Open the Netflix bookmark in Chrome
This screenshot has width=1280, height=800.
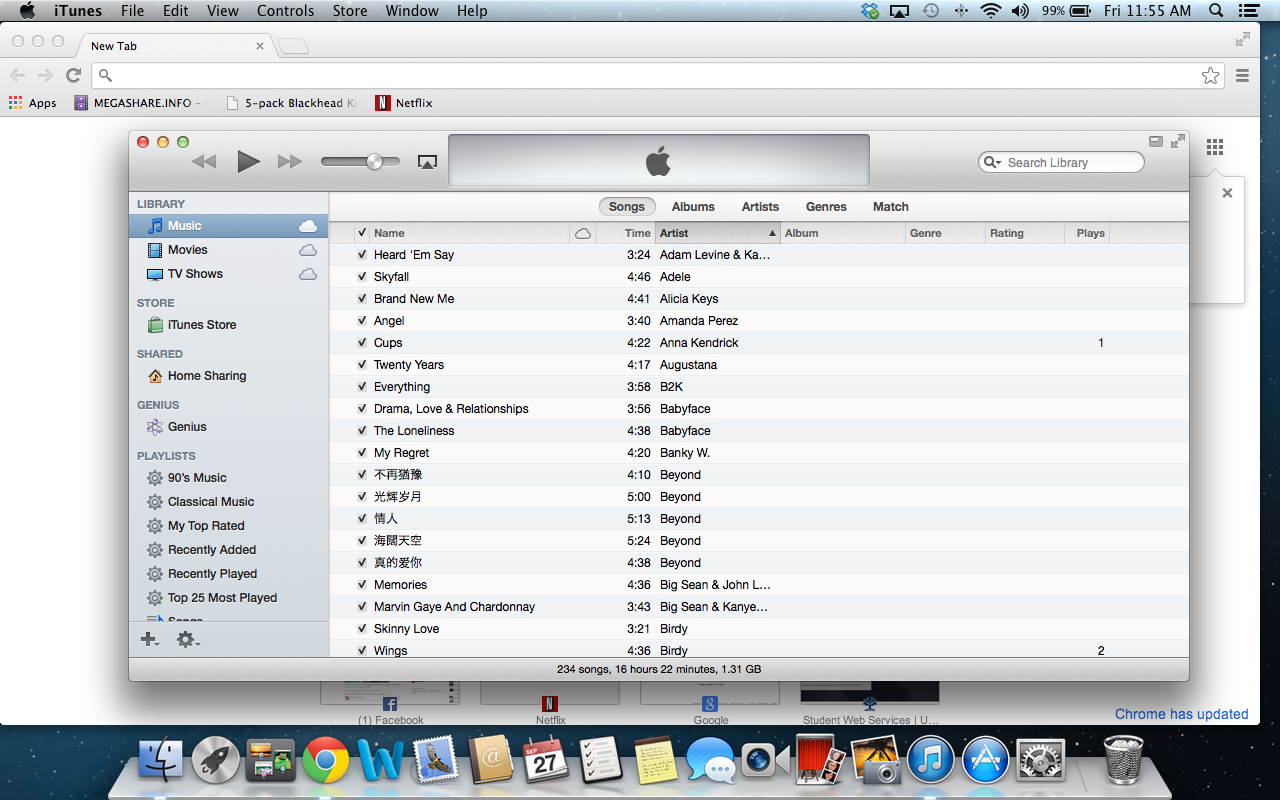pos(404,103)
